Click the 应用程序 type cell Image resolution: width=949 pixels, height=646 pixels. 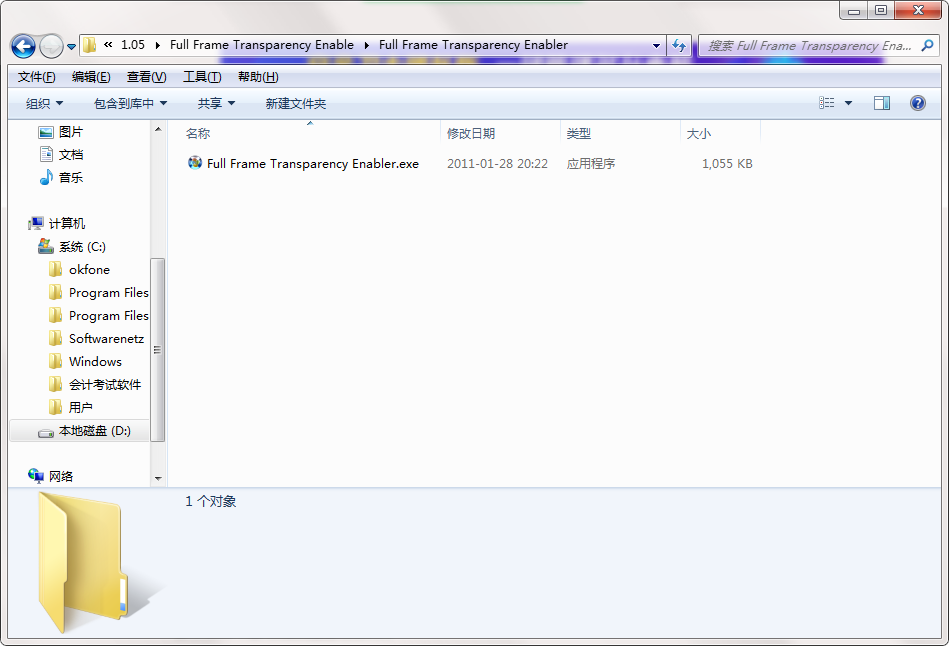pyautogui.click(x=591, y=163)
